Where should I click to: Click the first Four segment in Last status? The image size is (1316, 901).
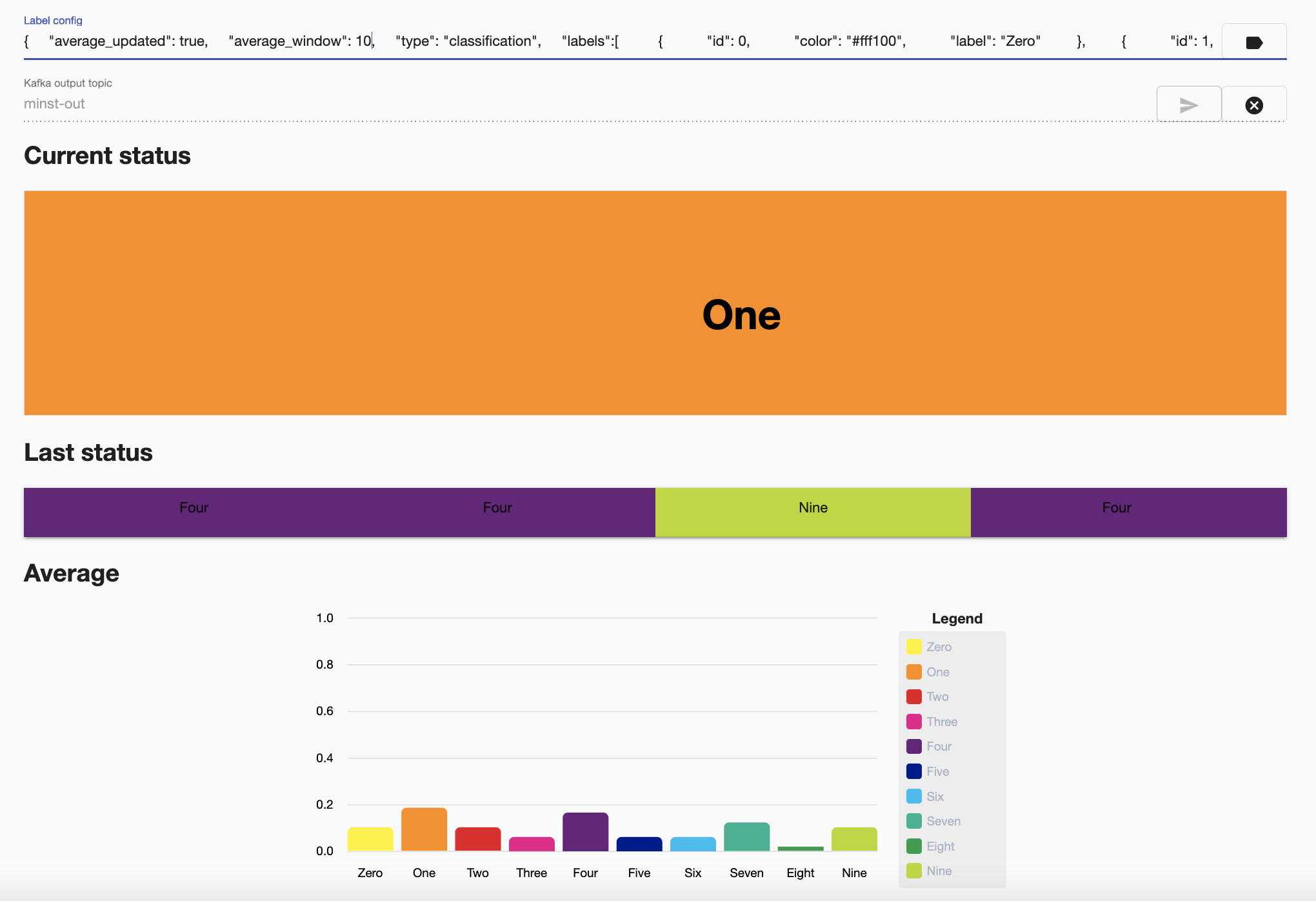(x=194, y=512)
